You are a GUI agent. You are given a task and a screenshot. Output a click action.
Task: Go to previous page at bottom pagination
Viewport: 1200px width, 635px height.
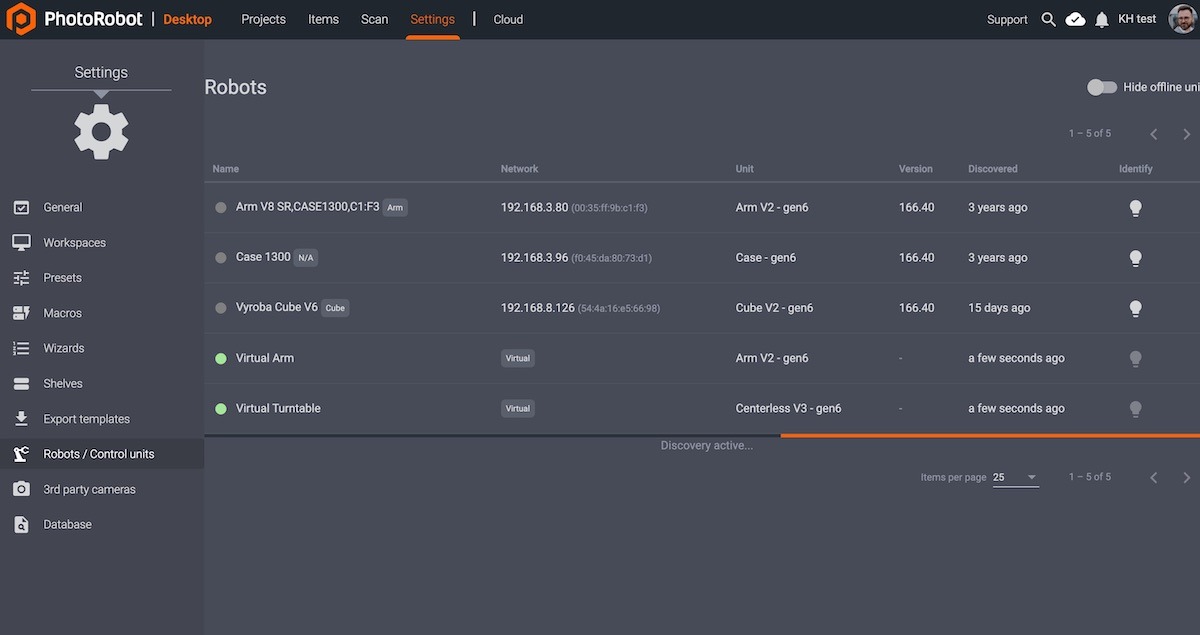1153,478
